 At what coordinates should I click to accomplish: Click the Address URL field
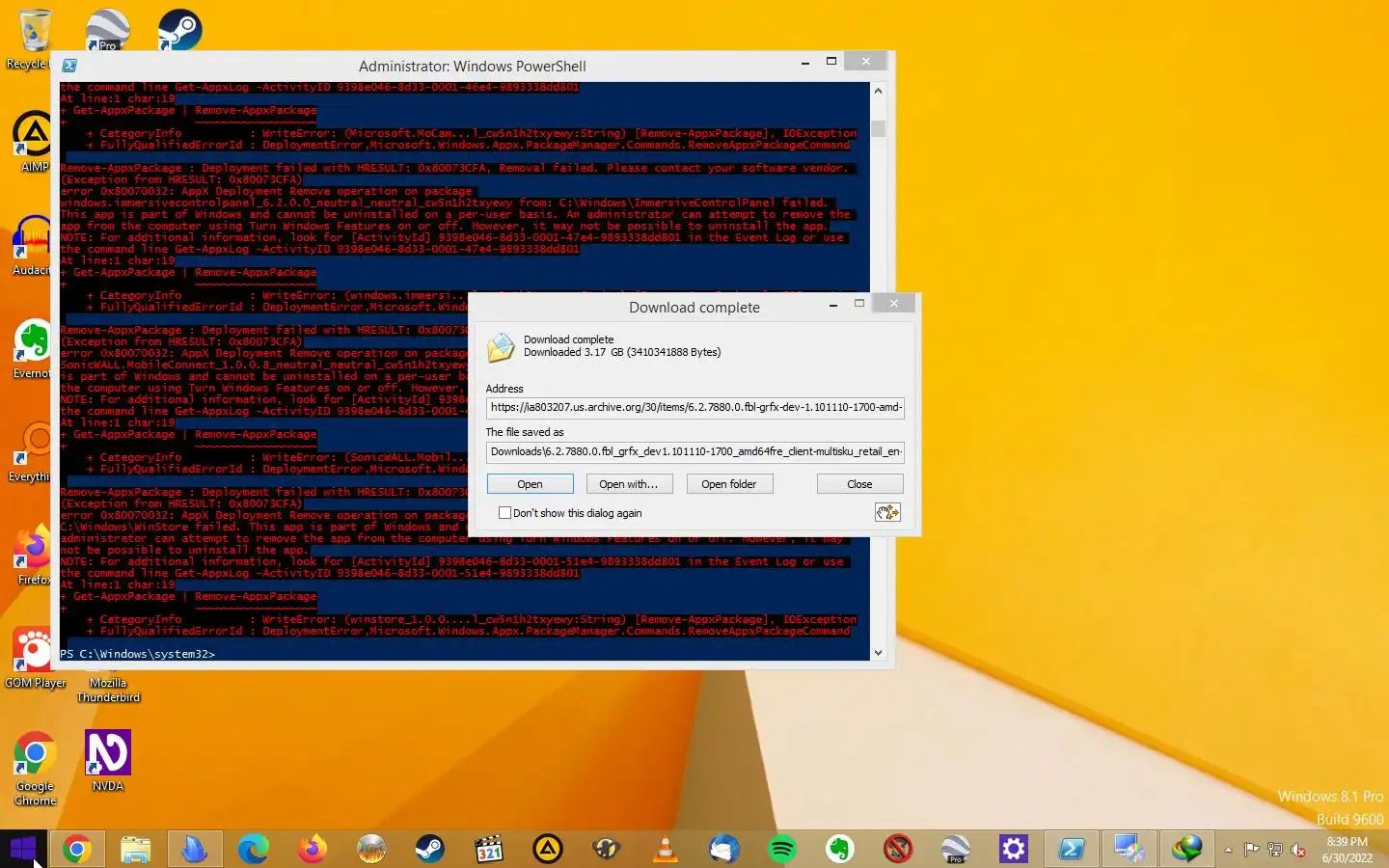pos(694,407)
